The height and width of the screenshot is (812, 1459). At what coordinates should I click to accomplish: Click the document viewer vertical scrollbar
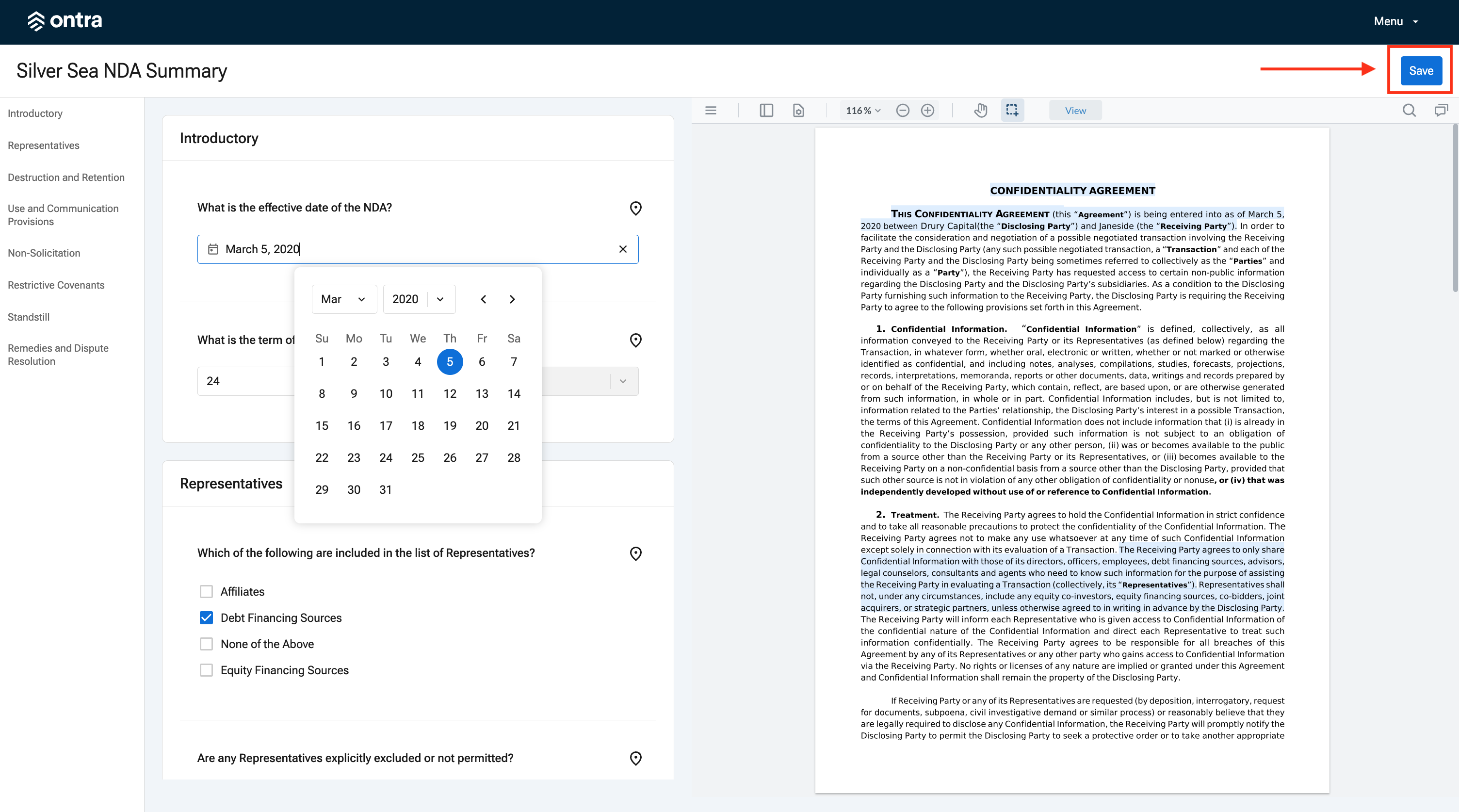click(x=1455, y=210)
